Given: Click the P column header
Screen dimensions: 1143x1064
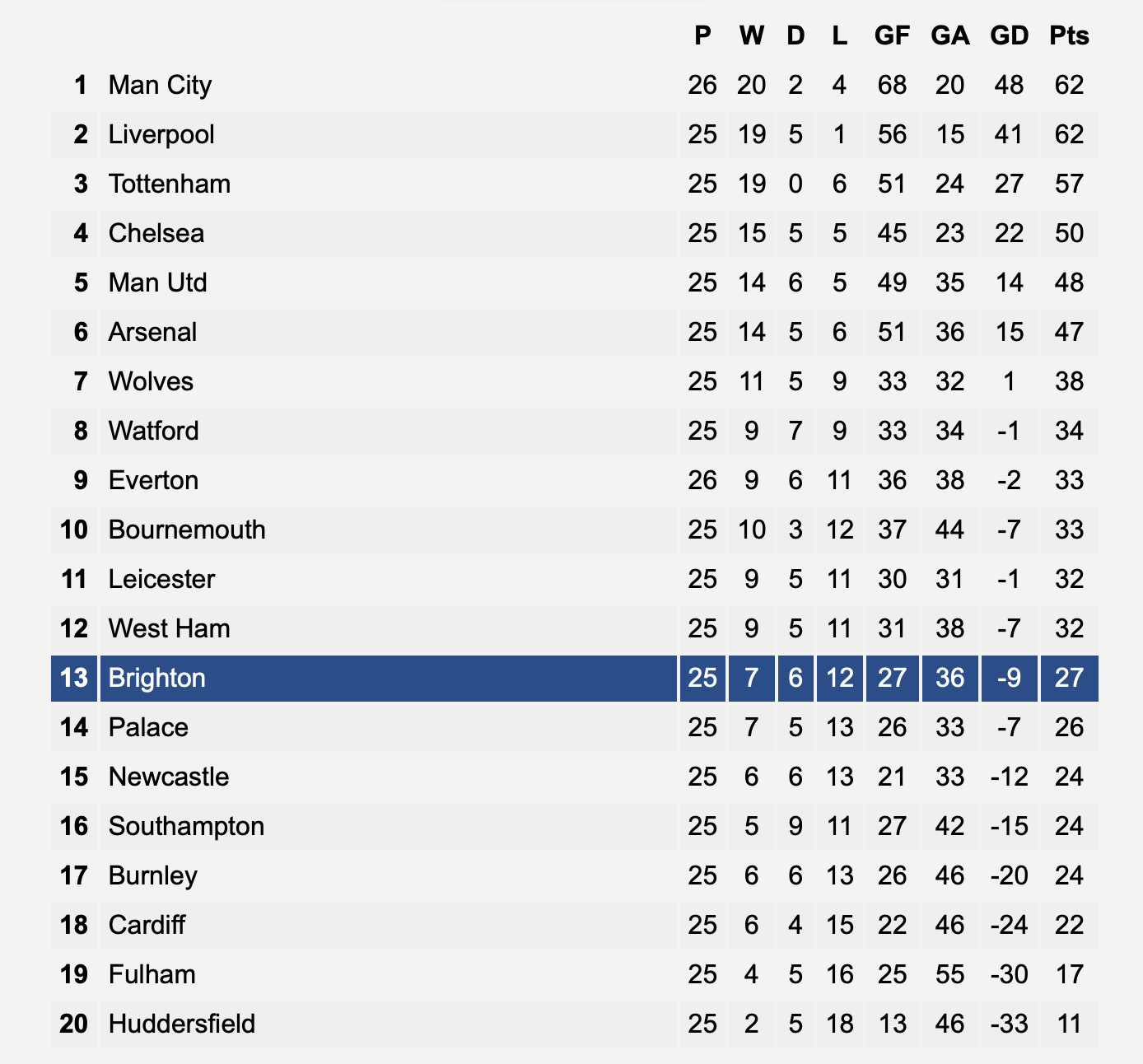Looking at the screenshot, I should 702,35.
